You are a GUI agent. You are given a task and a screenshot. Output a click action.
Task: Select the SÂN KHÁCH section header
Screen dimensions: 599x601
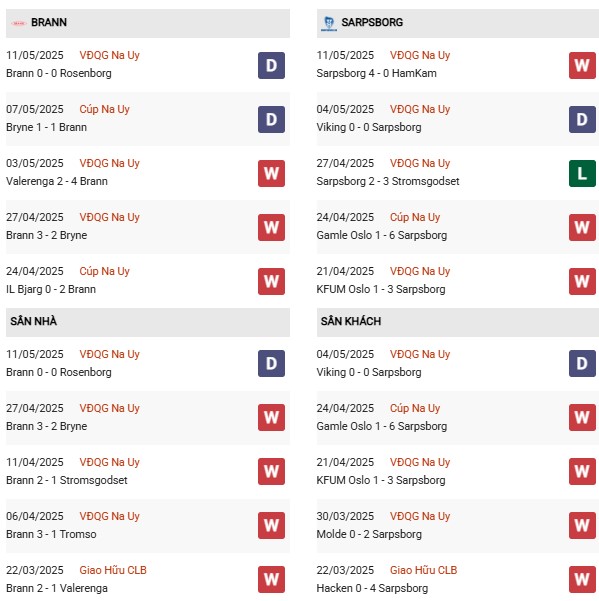click(458, 322)
